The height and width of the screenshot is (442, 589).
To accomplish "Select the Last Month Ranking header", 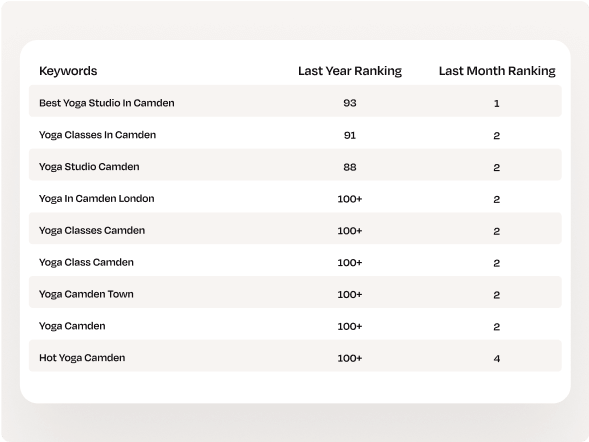I will (x=497, y=71).
